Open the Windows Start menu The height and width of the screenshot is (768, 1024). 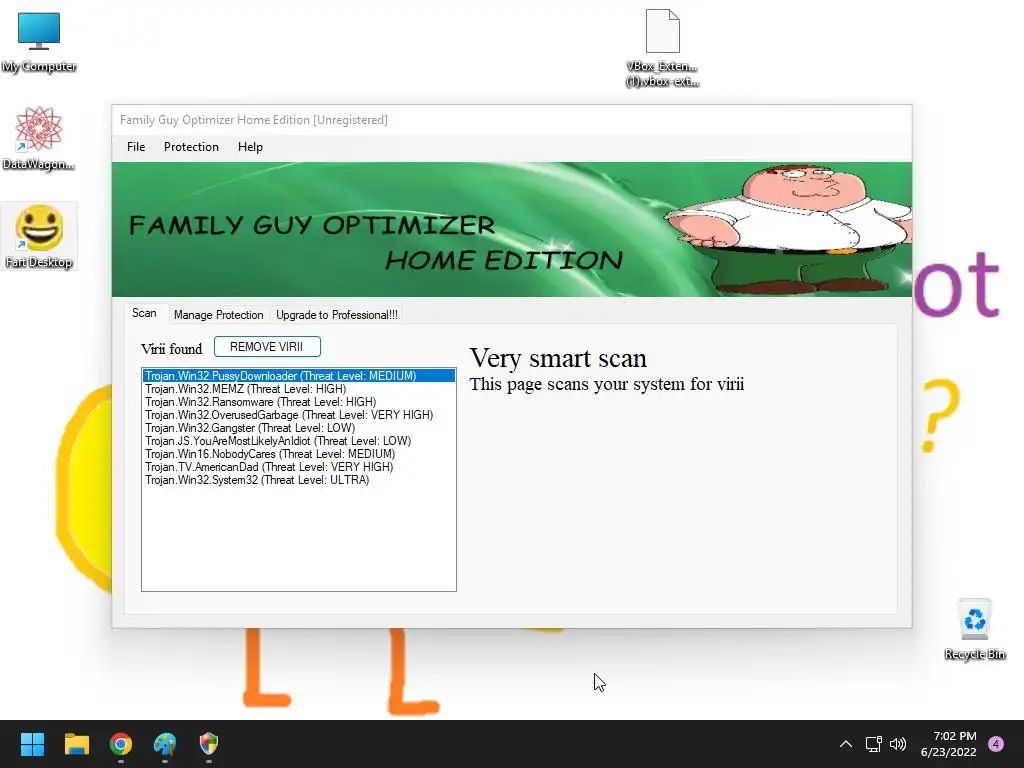[32, 744]
